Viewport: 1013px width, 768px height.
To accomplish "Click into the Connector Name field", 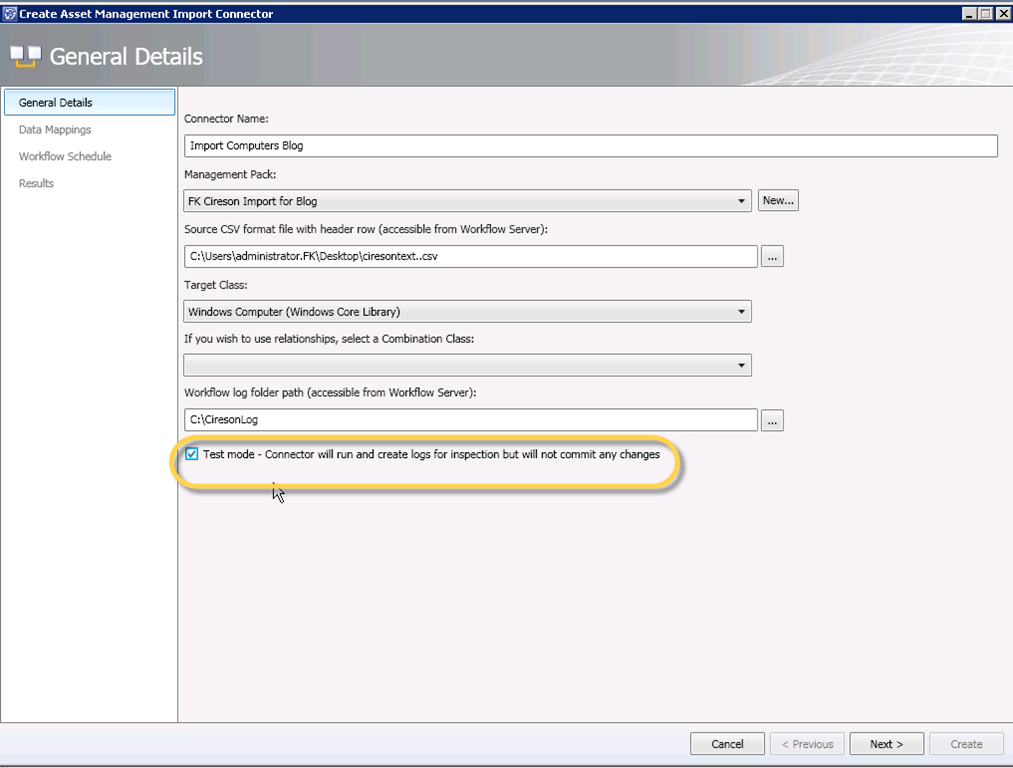I will (590, 146).
